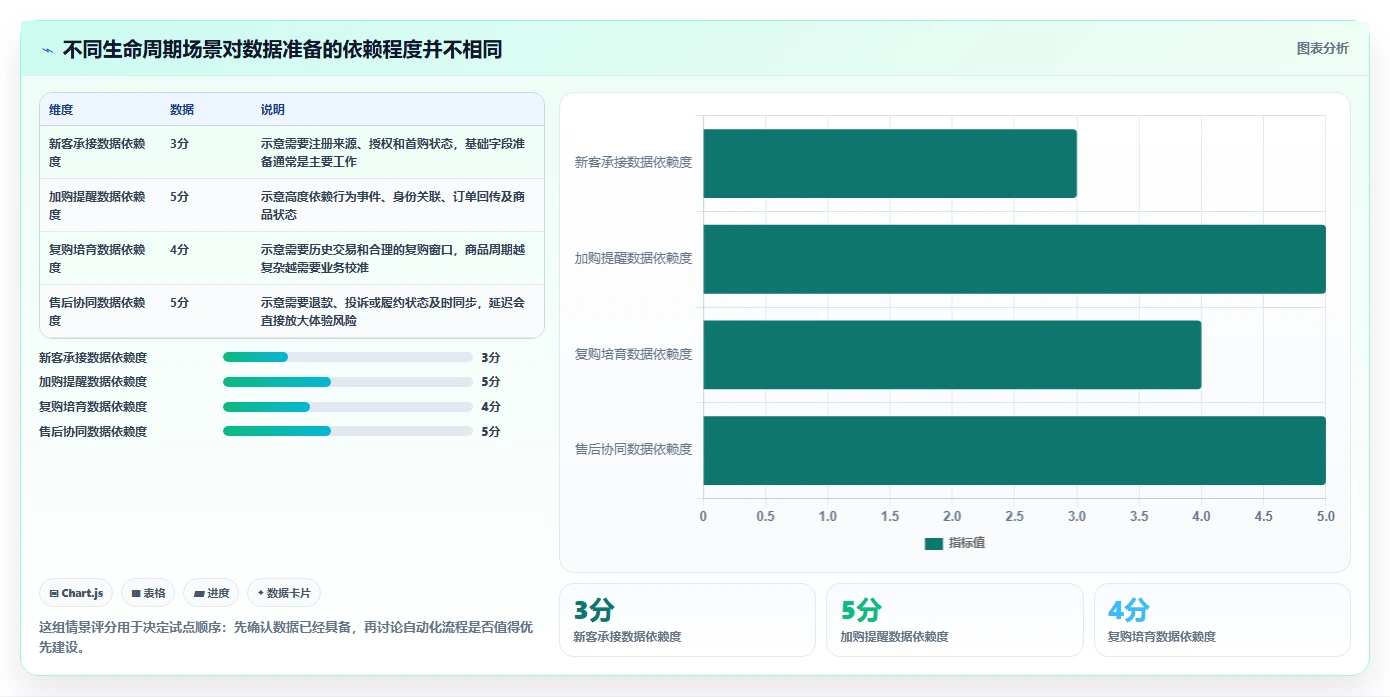
Task: Click description starting 示意需要历史交易
Action: [393, 258]
